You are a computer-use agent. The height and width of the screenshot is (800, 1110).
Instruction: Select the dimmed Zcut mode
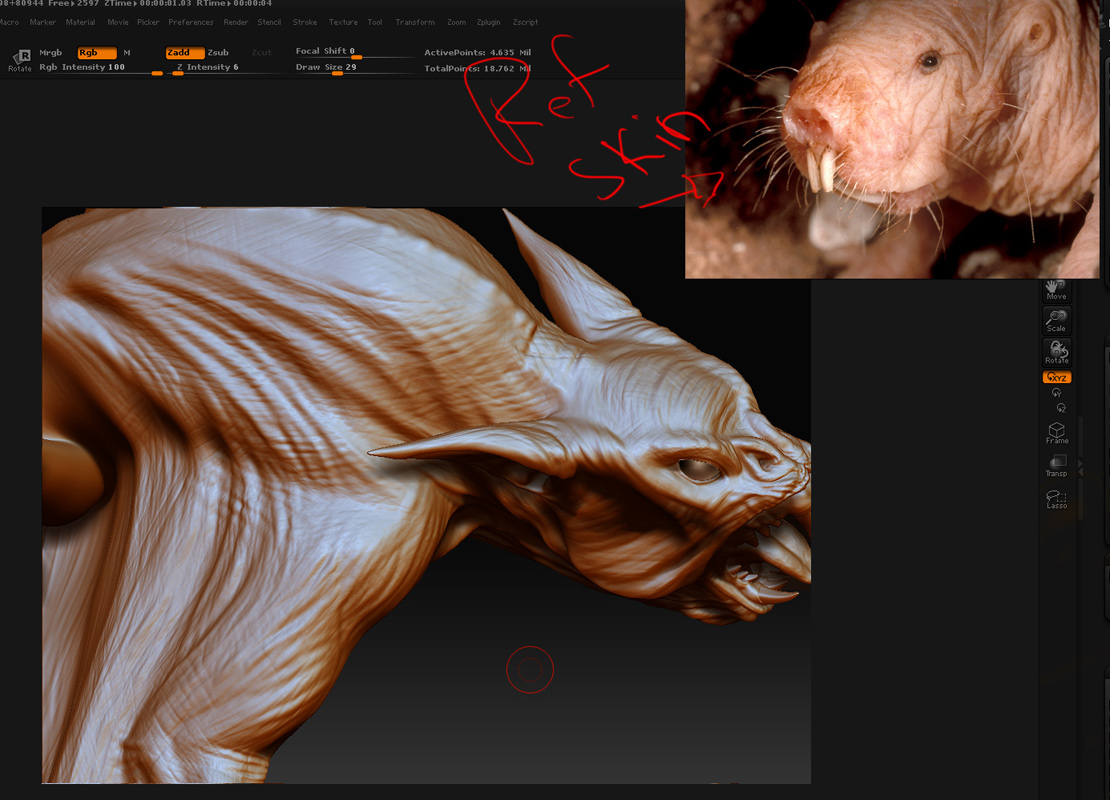pos(261,52)
